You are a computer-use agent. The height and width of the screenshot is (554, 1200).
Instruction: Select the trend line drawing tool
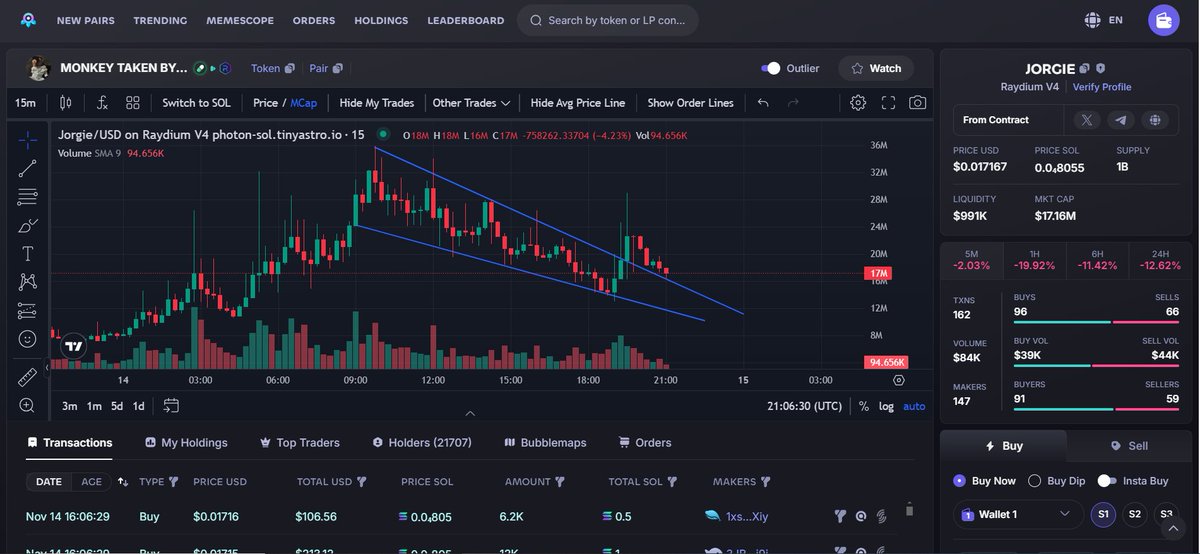(27, 168)
